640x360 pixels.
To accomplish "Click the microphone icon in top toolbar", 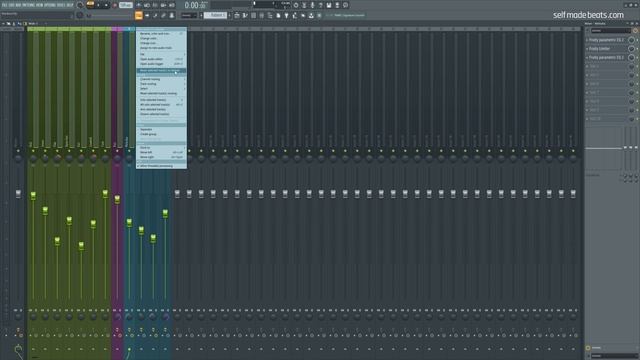I will click(312, 5).
